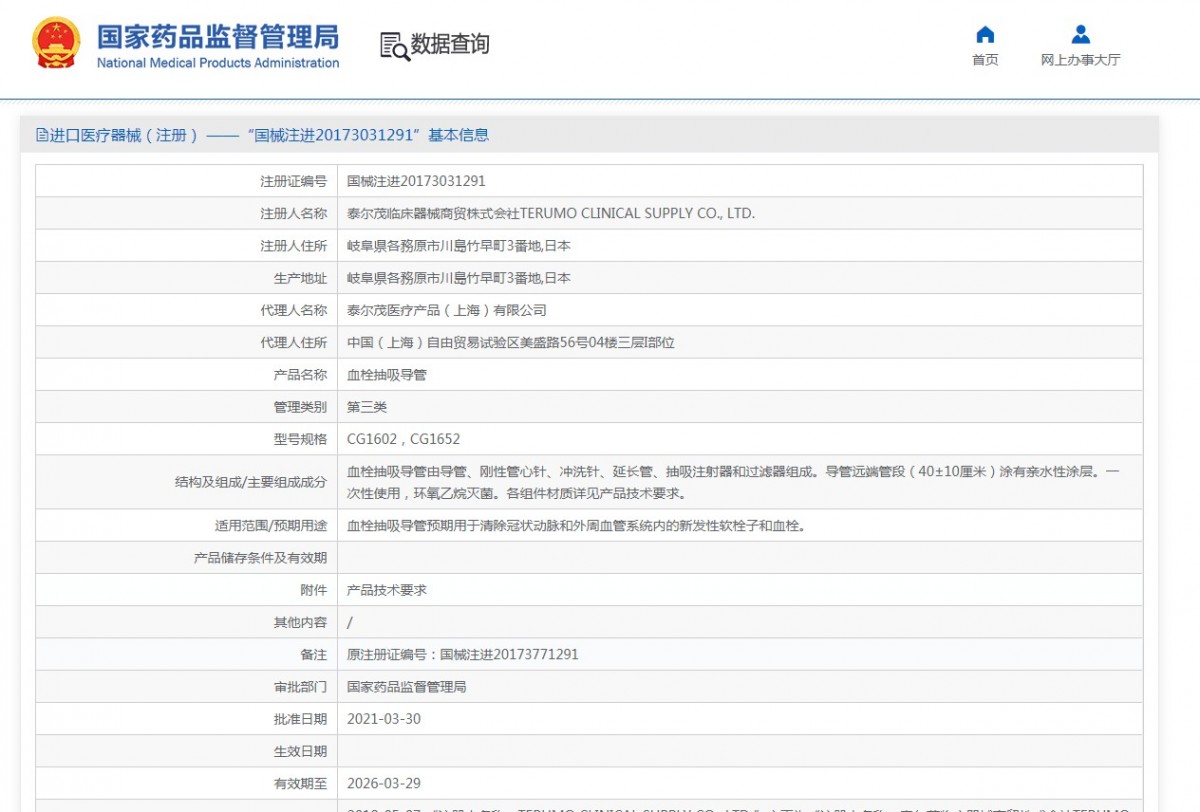
Task: Click the 审批部门 label cell
Action: tap(187, 687)
